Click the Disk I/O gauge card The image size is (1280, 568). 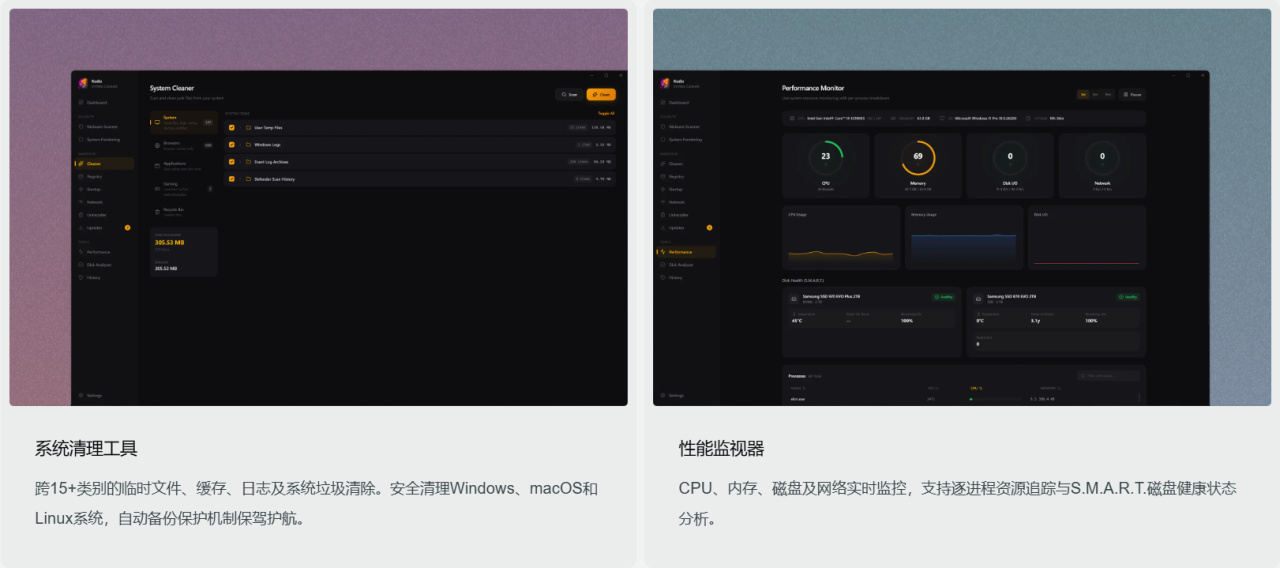click(x=1010, y=166)
